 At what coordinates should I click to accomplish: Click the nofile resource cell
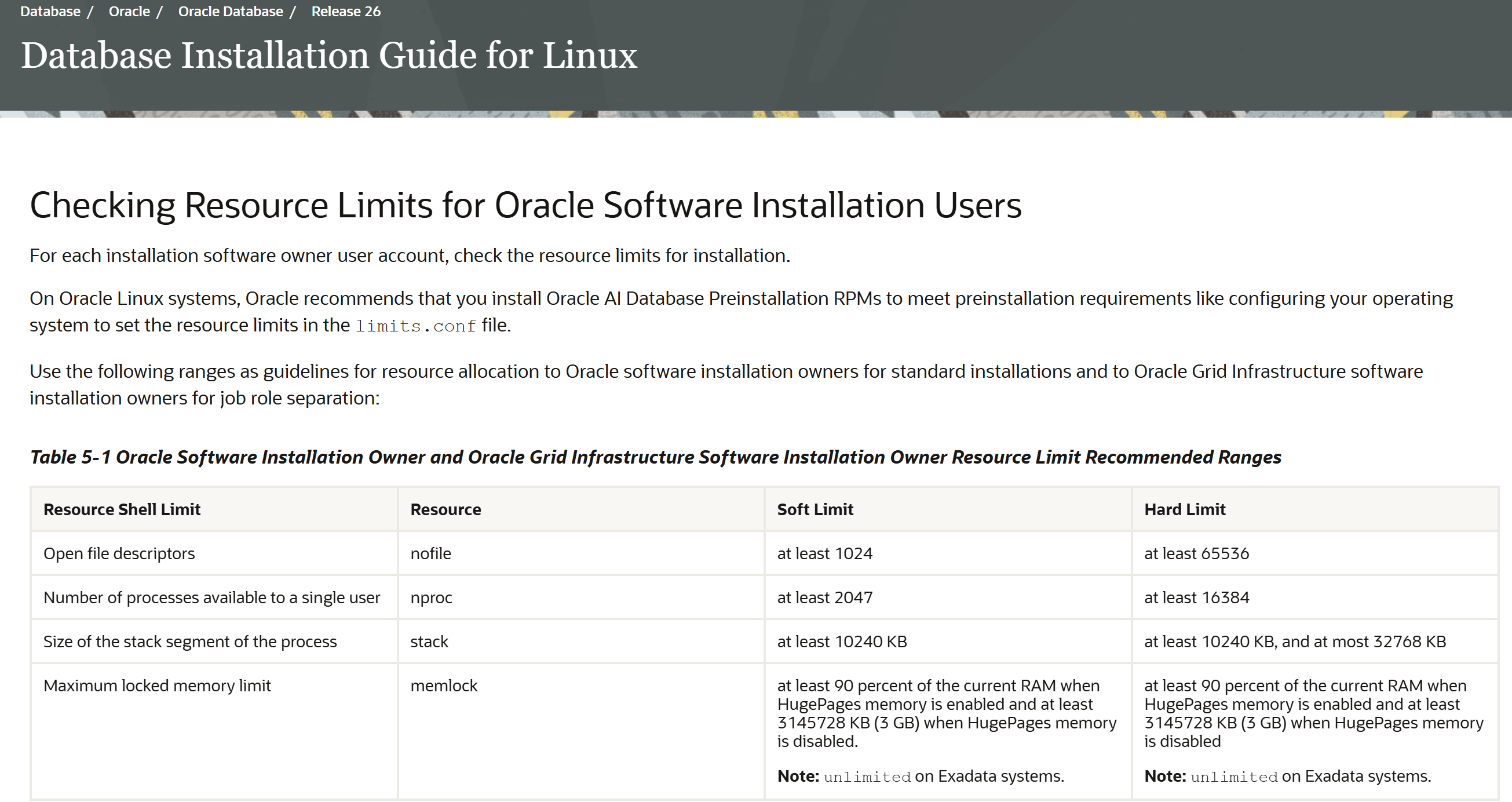pos(430,553)
